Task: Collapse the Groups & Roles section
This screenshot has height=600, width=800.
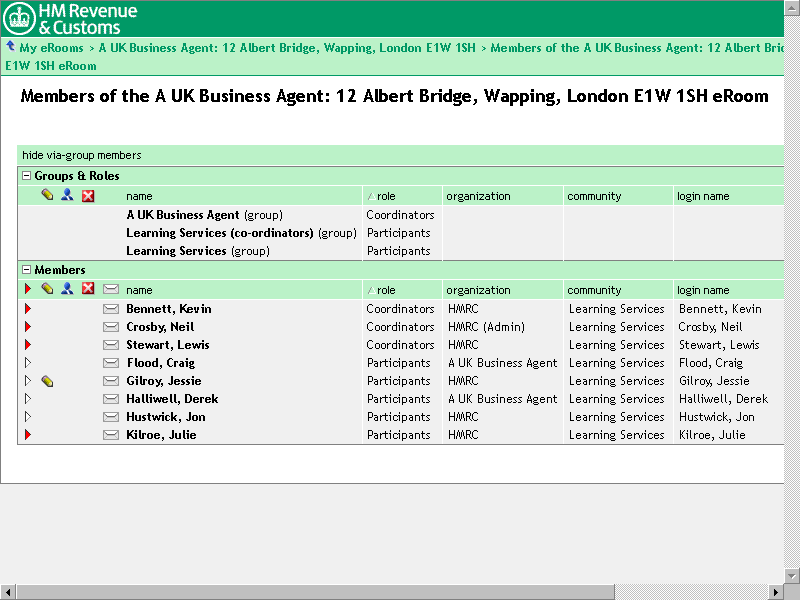Action: pos(26,176)
